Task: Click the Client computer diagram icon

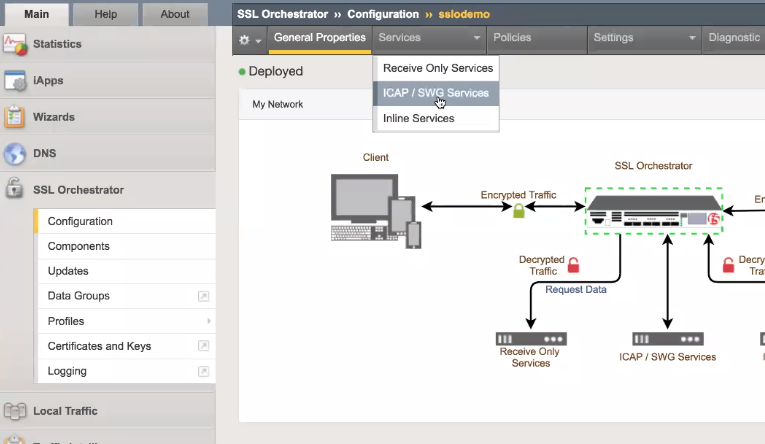Action: coord(376,211)
